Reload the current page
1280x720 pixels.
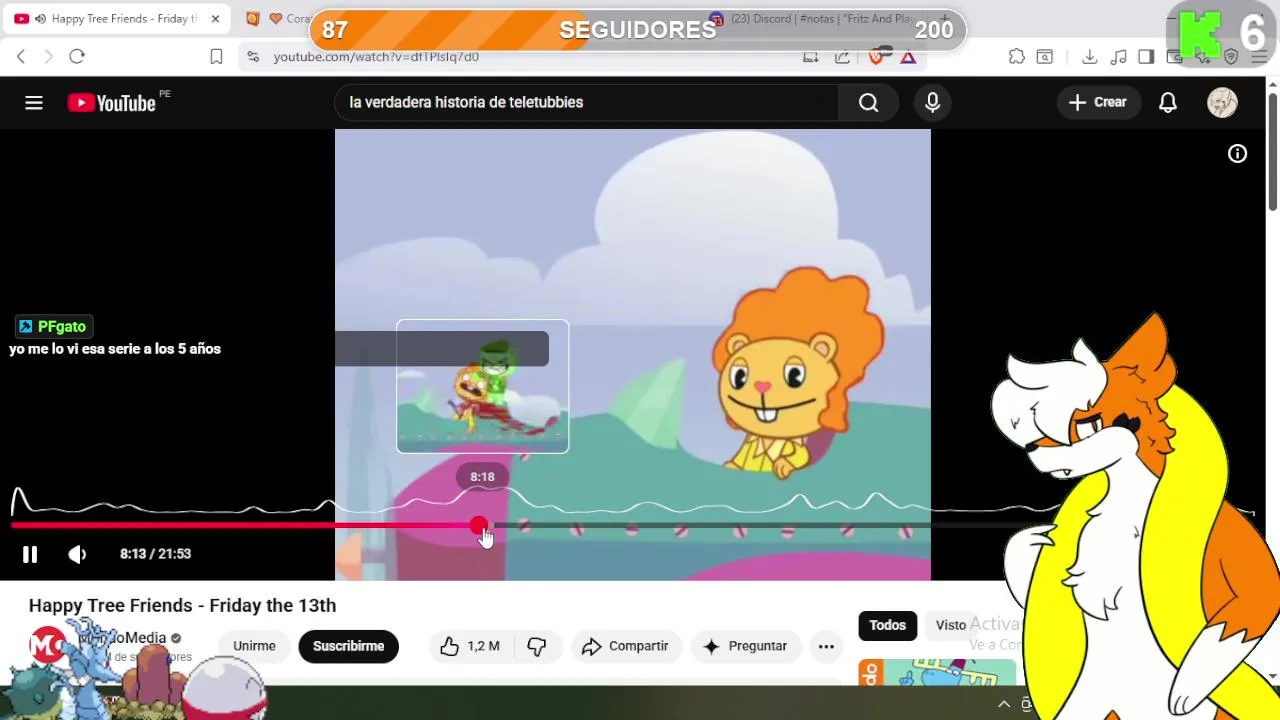pos(77,57)
